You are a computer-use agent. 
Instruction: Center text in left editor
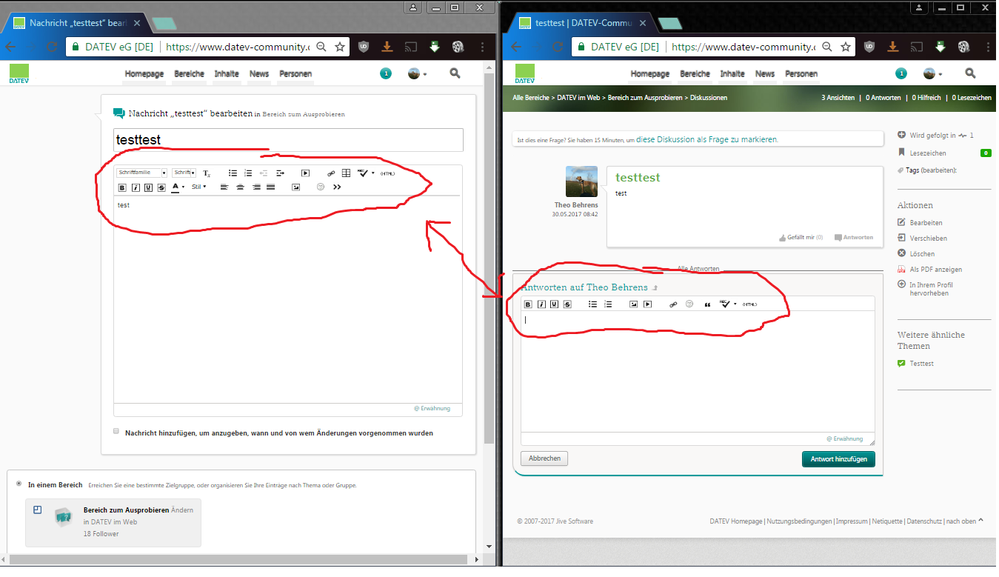click(x=240, y=187)
